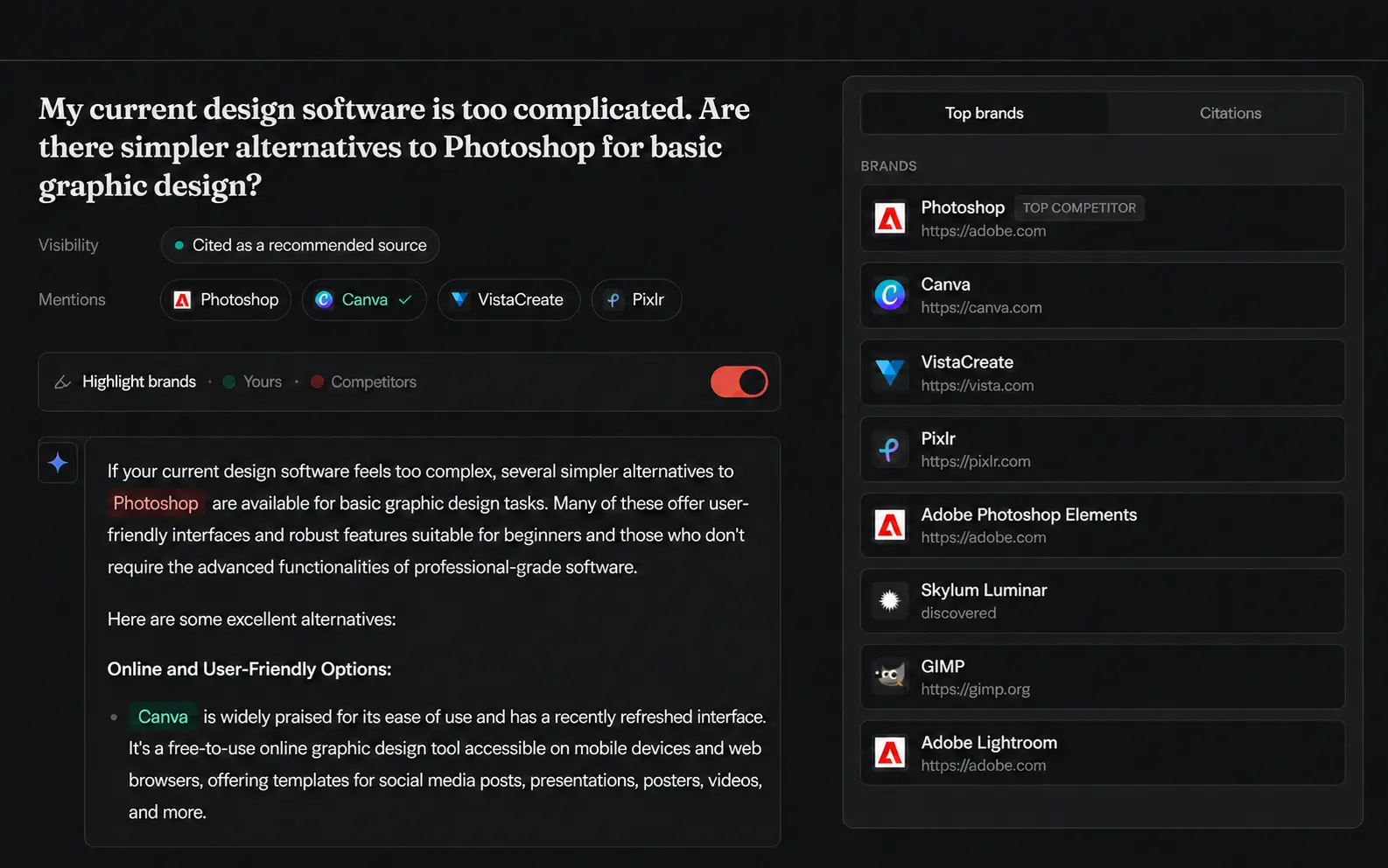Image resolution: width=1388 pixels, height=868 pixels.
Task: Select the Photoshop mention chip
Action: [226, 300]
